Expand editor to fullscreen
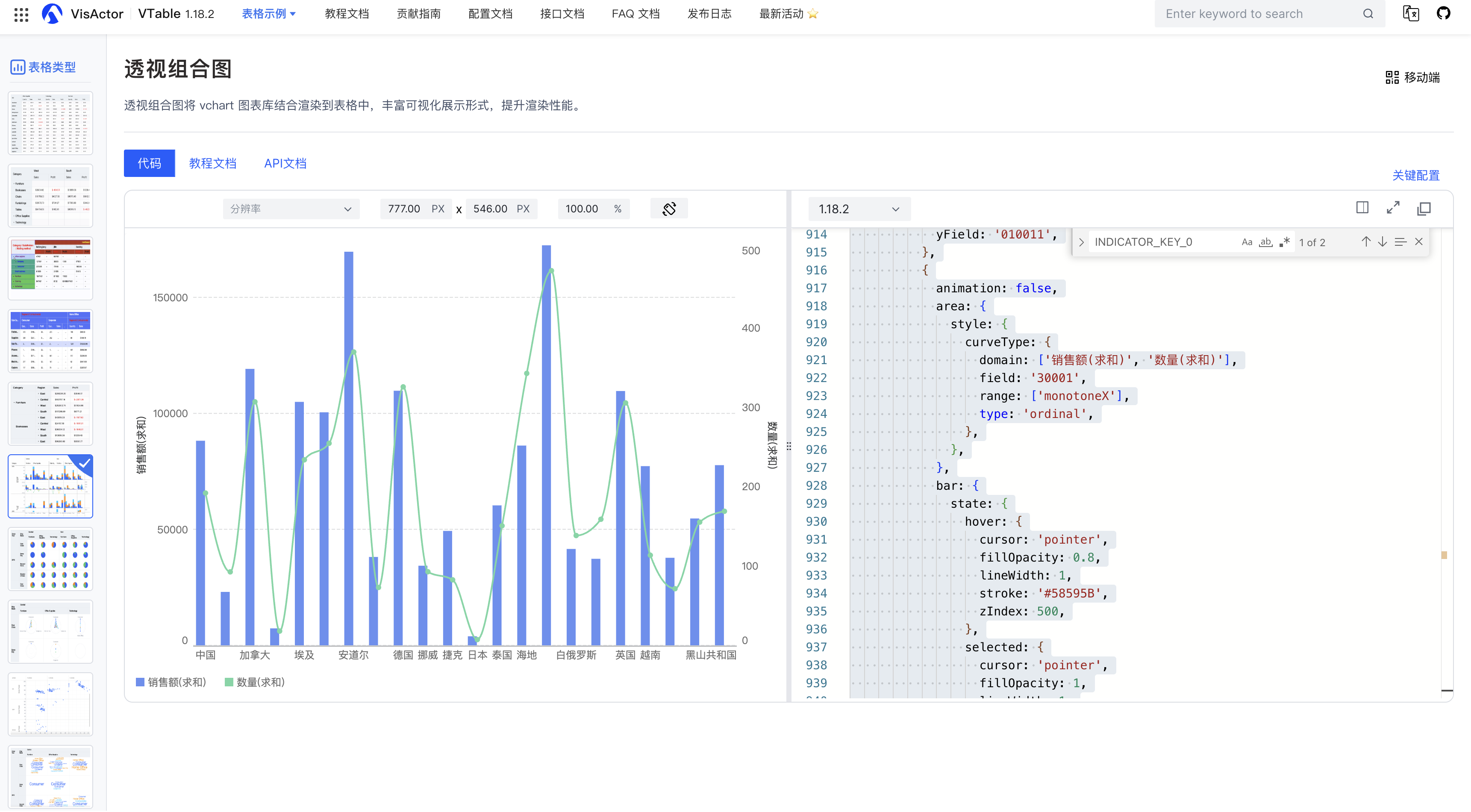1471x812 pixels. (1393, 209)
